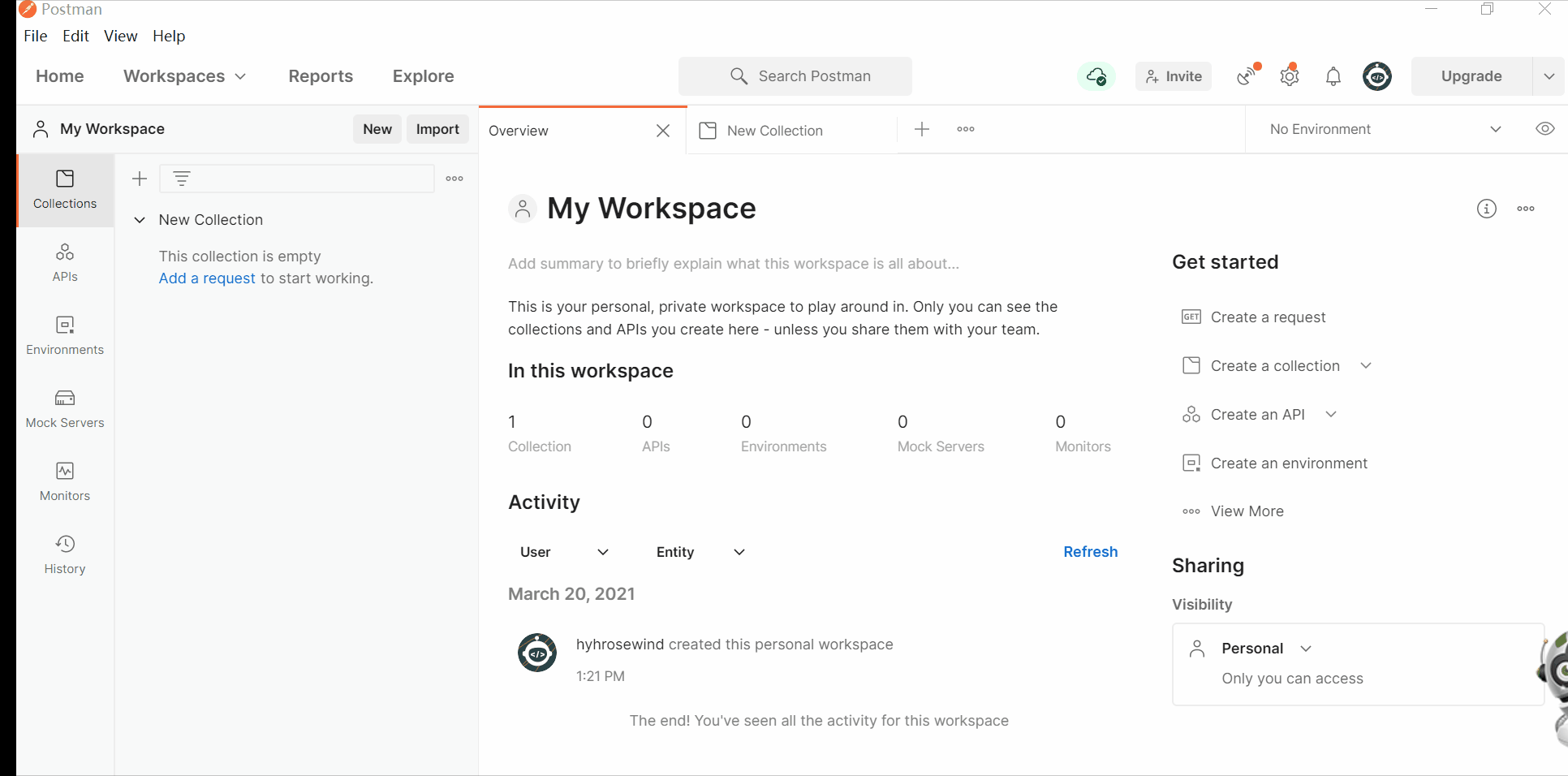
Task: Open a new tab with plus icon
Action: coord(922,129)
